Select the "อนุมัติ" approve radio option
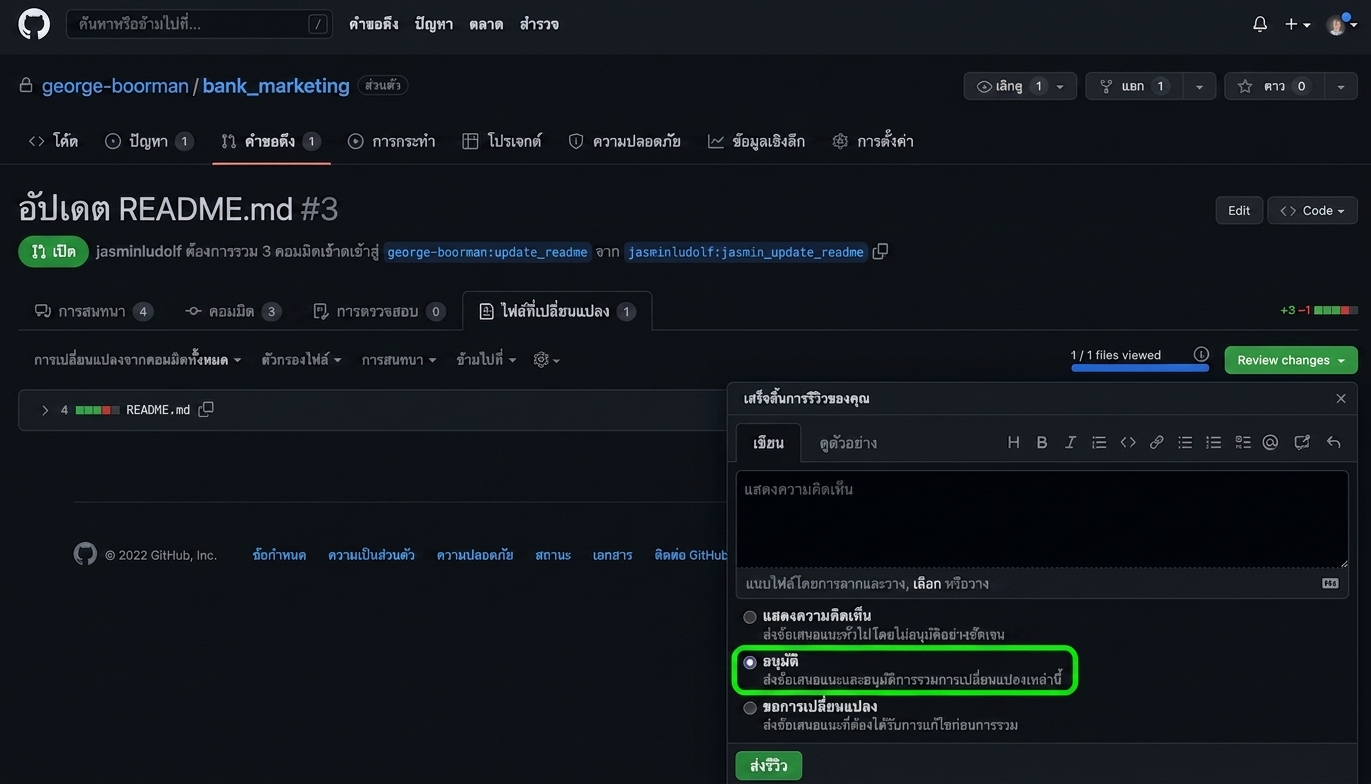 tap(750, 662)
